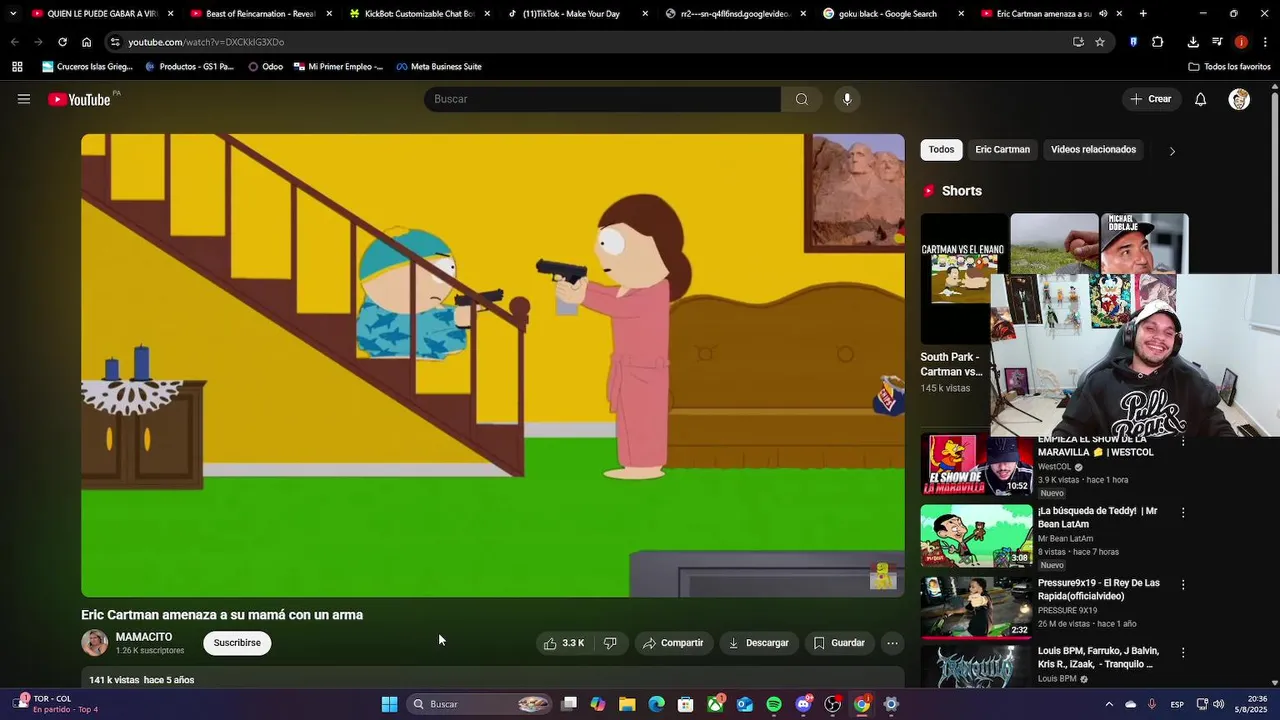The image size is (1280, 720).
Task: Click the South Park Cartman vs Short thumbnail
Action: click(964, 278)
